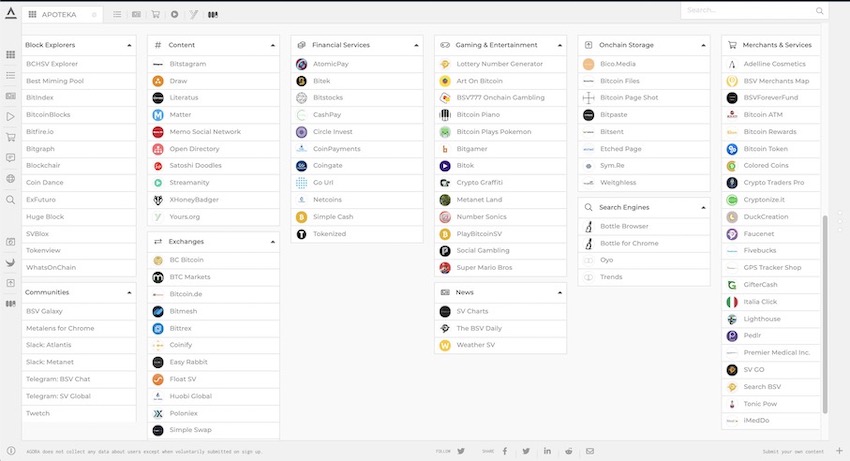Click the magnifier icon in left sidebar
Viewport: 850px width, 461px height.
(11, 200)
